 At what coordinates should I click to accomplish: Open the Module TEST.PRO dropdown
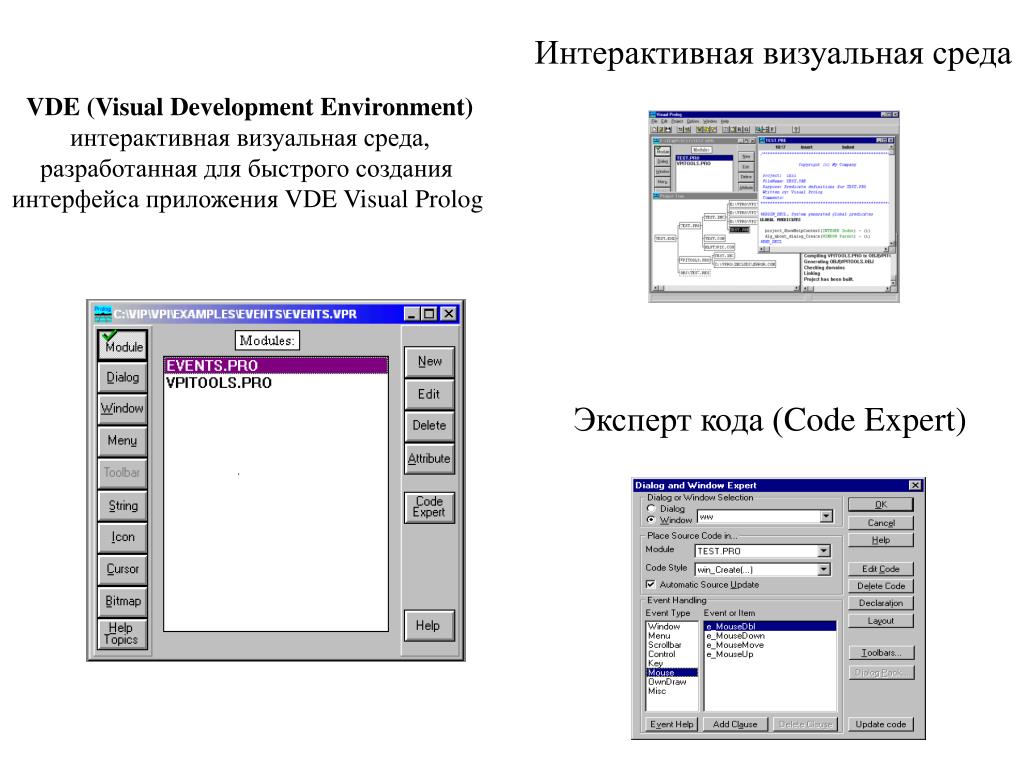[x=824, y=551]
